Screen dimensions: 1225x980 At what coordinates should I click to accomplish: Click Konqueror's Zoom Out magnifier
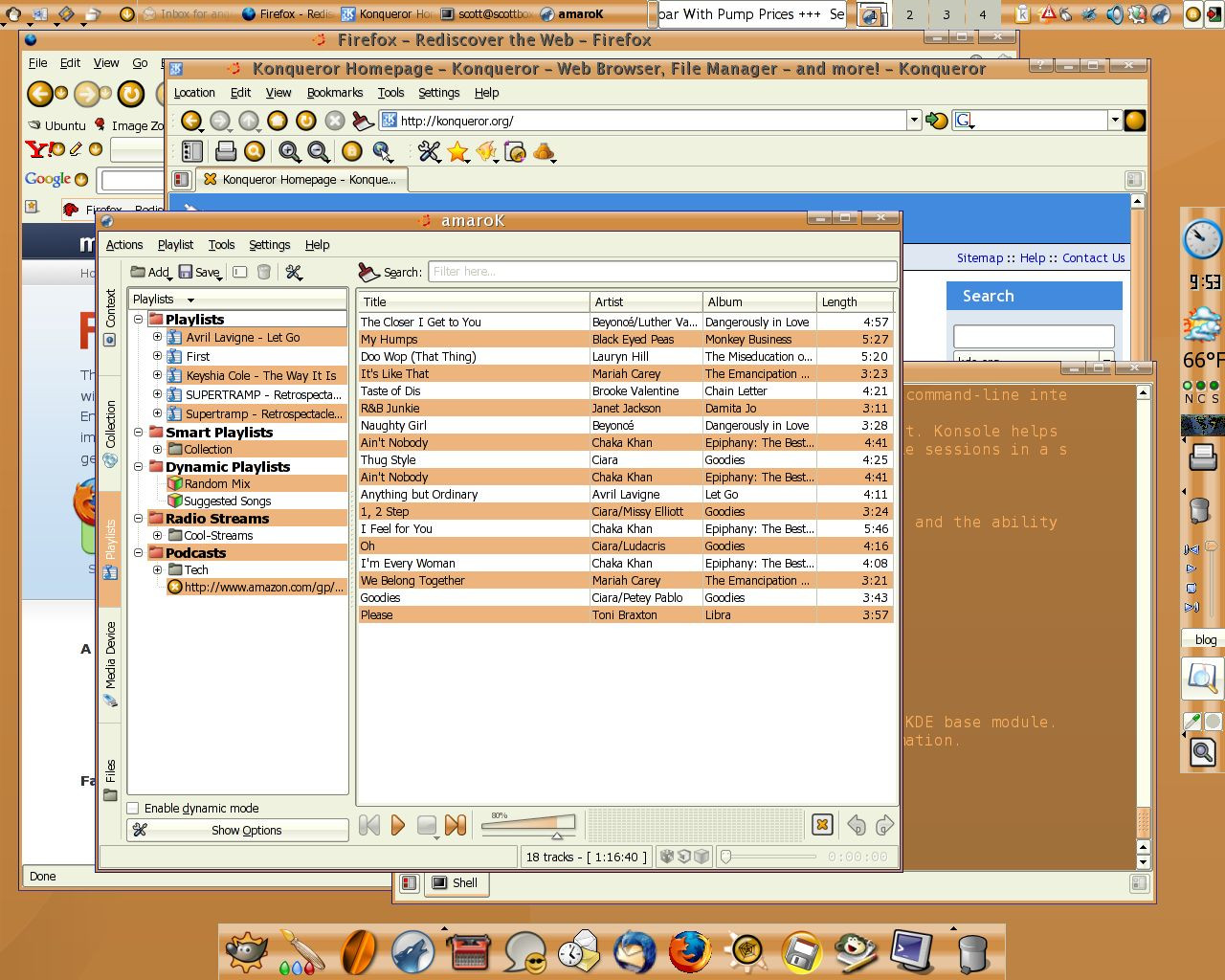[x=319, y=151]
